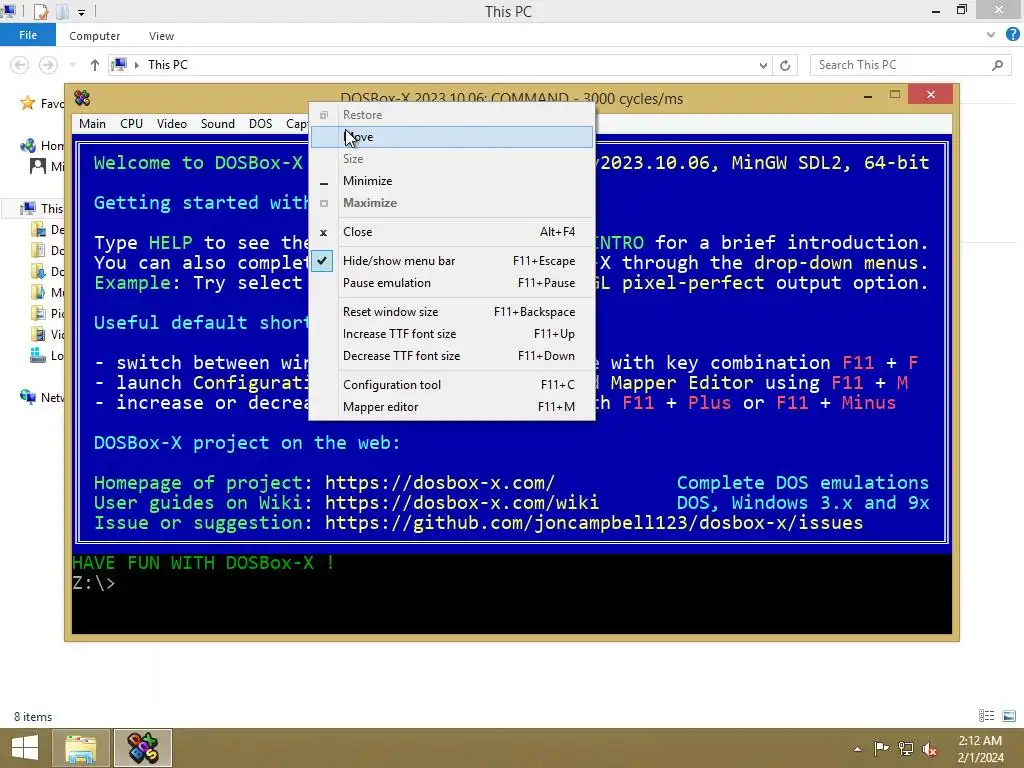The image size is (1024, 768).
Task: Click the DOS prompt Z:\>
Action: tap(93, 583)
